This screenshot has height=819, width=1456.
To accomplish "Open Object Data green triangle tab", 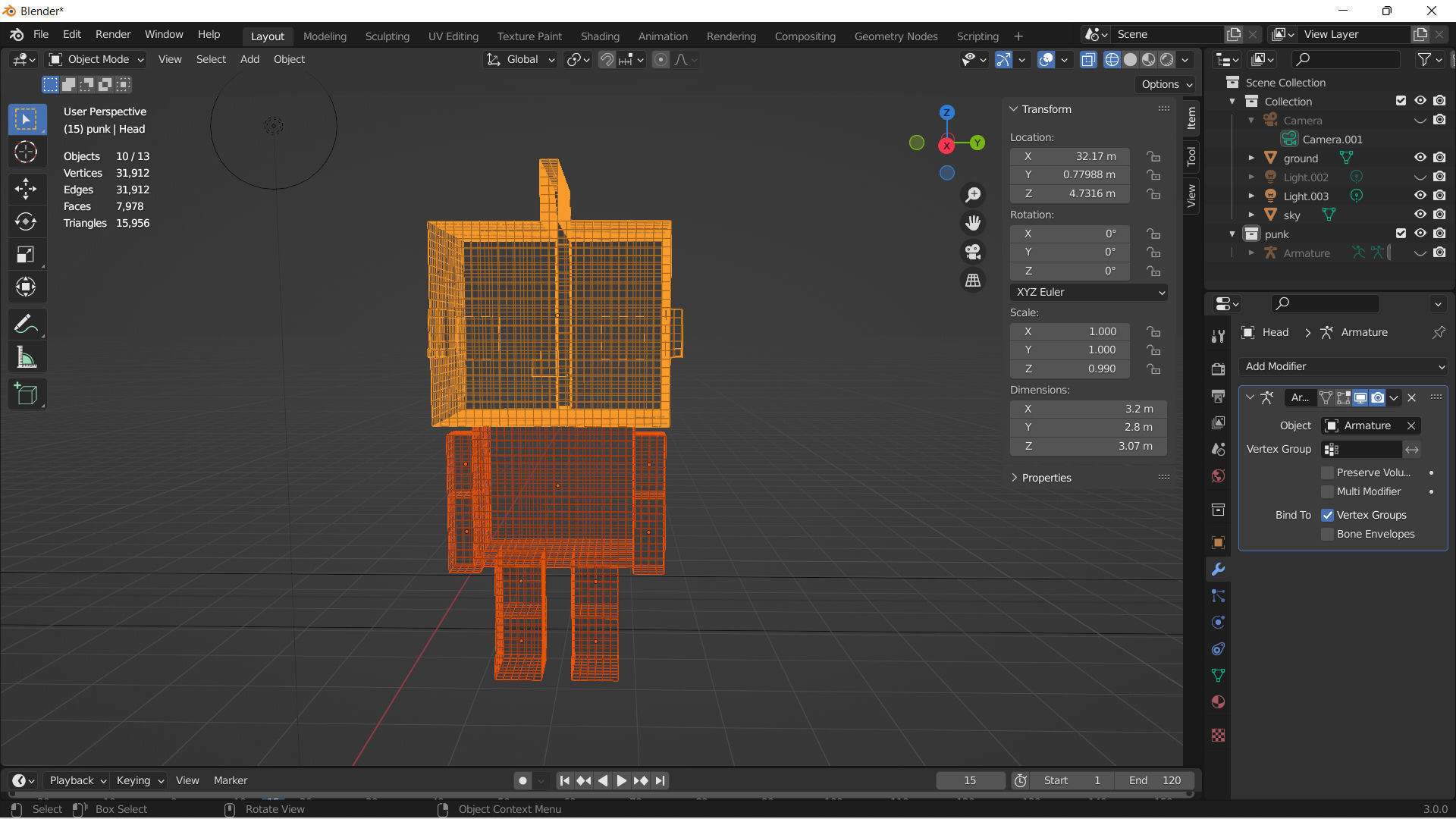I will 1218,676.
